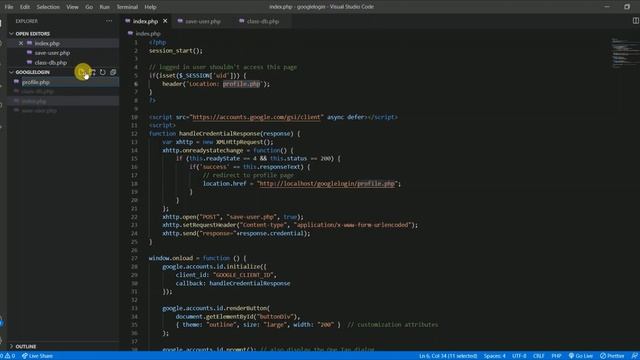This screenshot has width=640, height=360.
Task: Click New Folder icon in GOOGLELOGIN header
Action: (93, 72)
